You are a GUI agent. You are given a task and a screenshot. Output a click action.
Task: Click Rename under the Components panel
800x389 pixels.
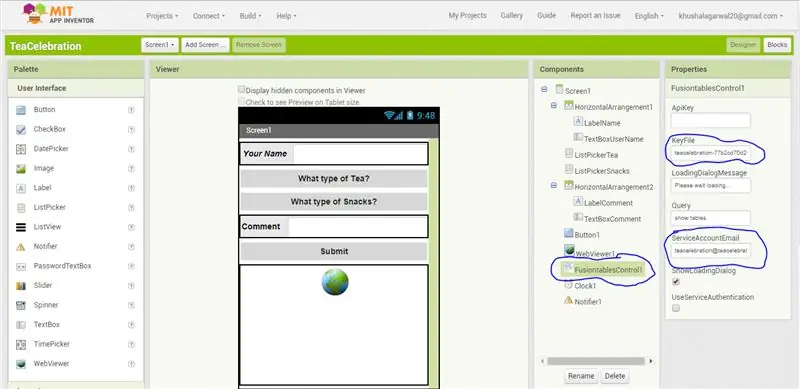click(581, 376)
